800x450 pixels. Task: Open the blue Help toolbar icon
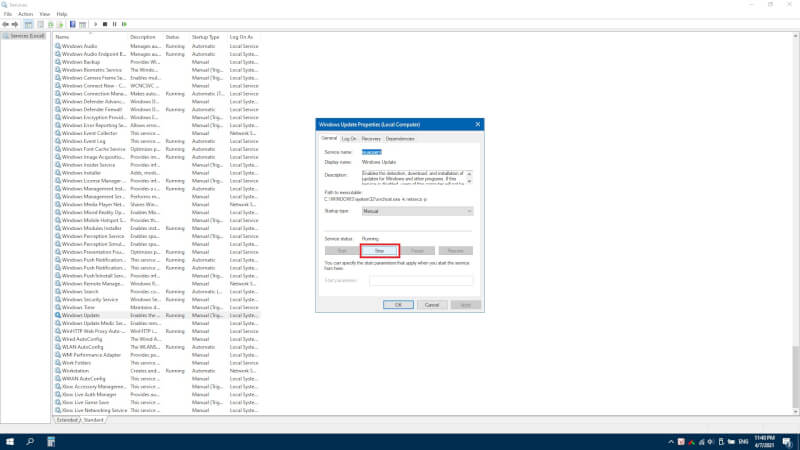72,24
